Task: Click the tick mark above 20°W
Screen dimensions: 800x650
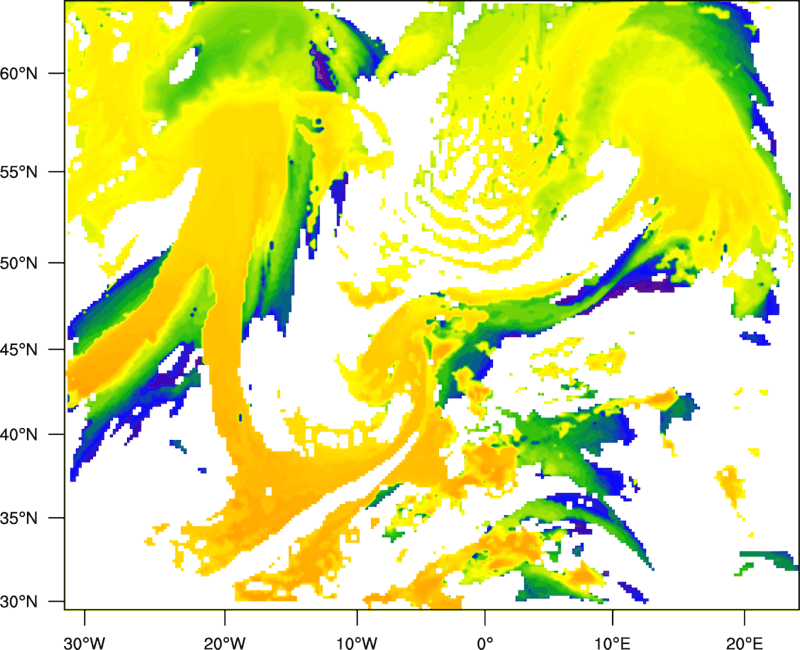Action: (x=224, y=617)
